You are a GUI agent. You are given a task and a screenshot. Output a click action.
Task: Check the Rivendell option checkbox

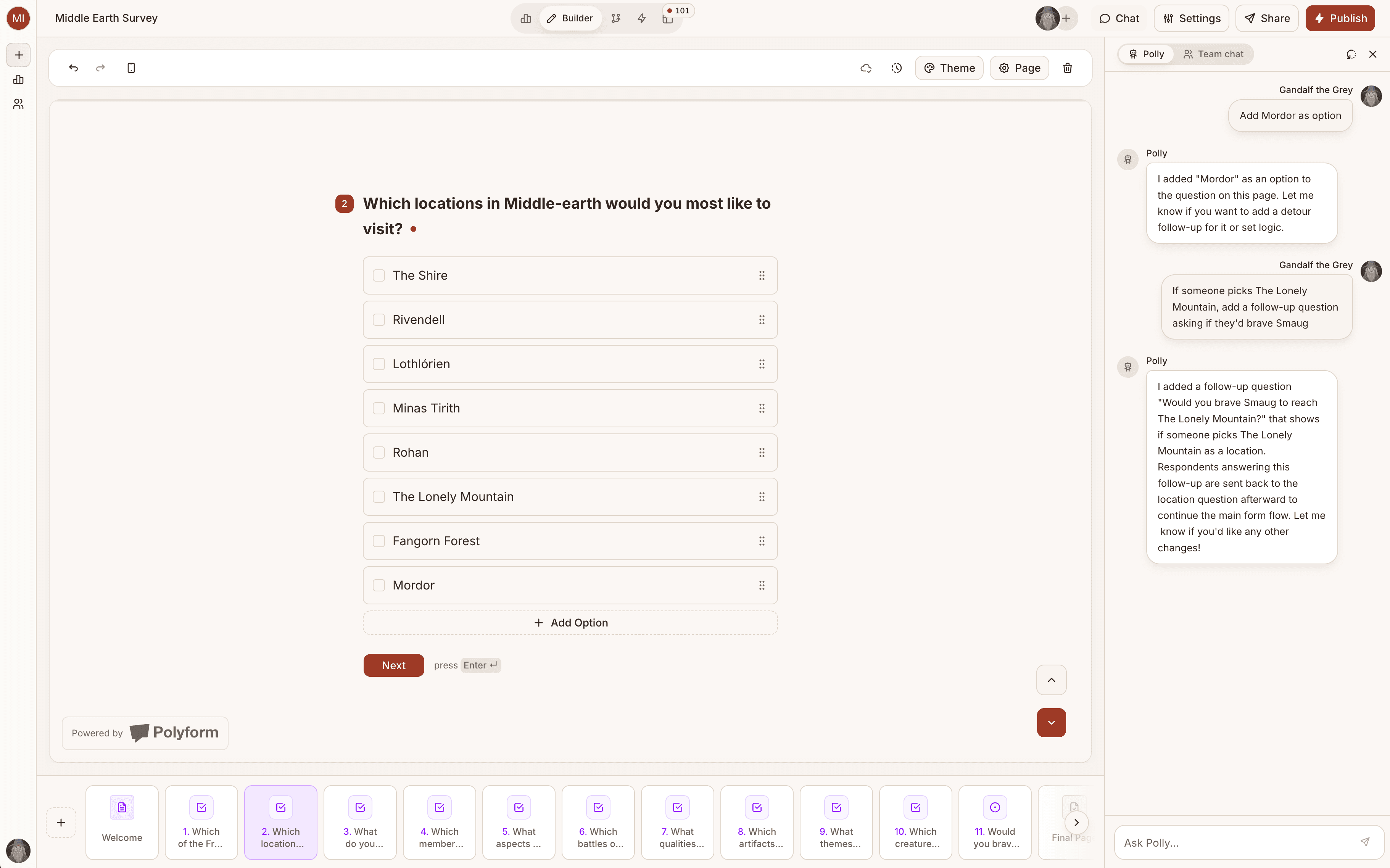tap(379, 320)
